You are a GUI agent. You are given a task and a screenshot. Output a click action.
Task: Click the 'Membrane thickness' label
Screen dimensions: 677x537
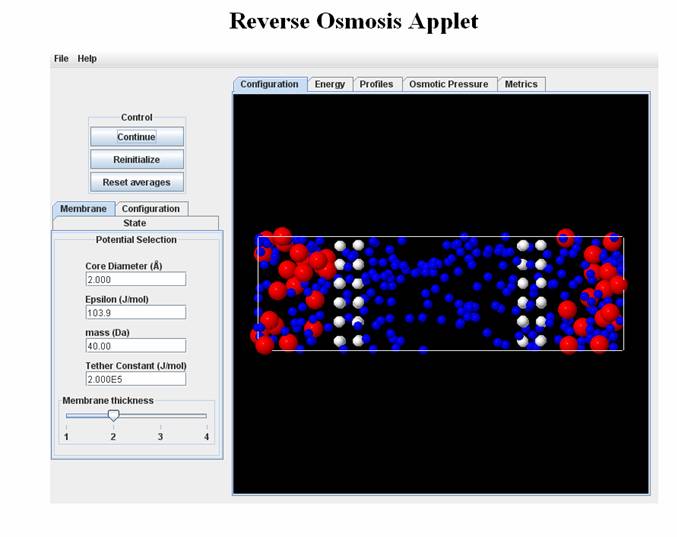108,401
